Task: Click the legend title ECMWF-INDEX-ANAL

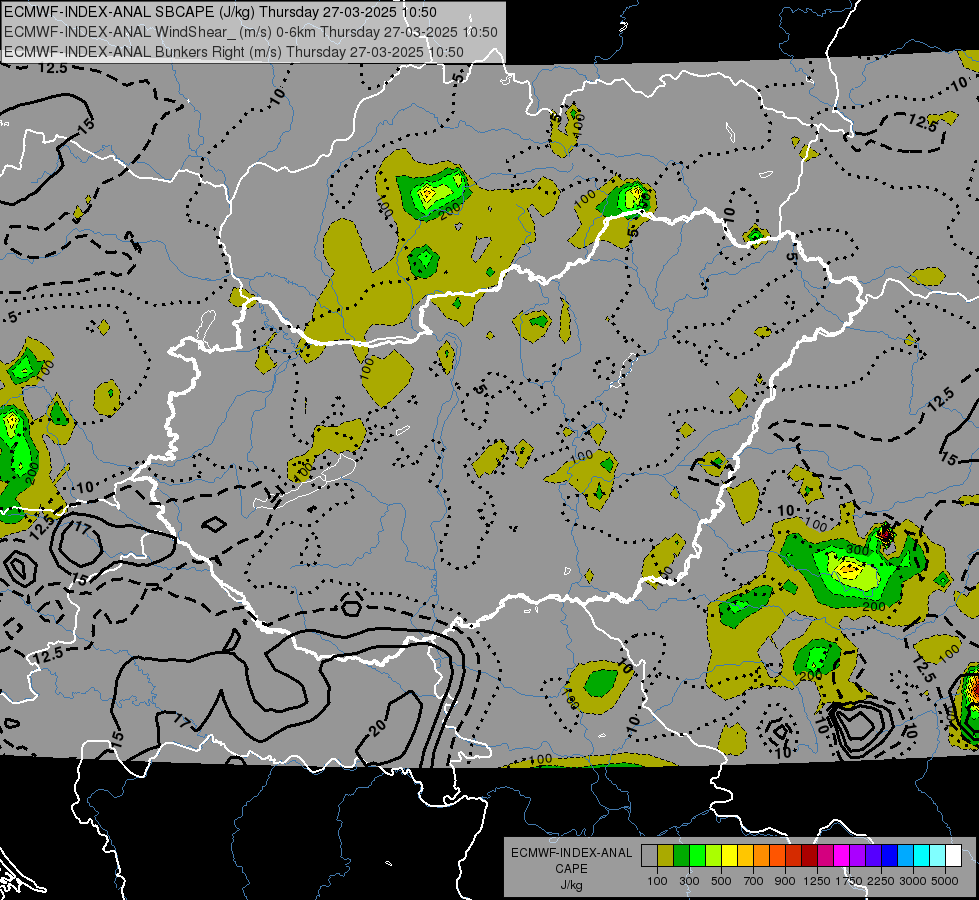Action: pyautogui.click(x=571, y=853)
